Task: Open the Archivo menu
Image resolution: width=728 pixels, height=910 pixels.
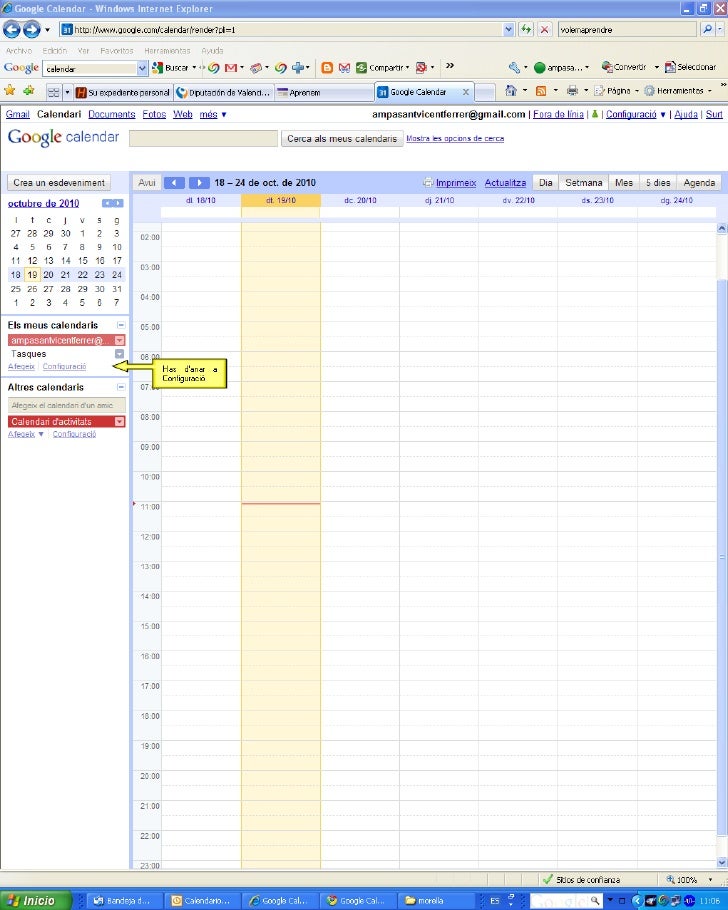Action: coord(19,51)
